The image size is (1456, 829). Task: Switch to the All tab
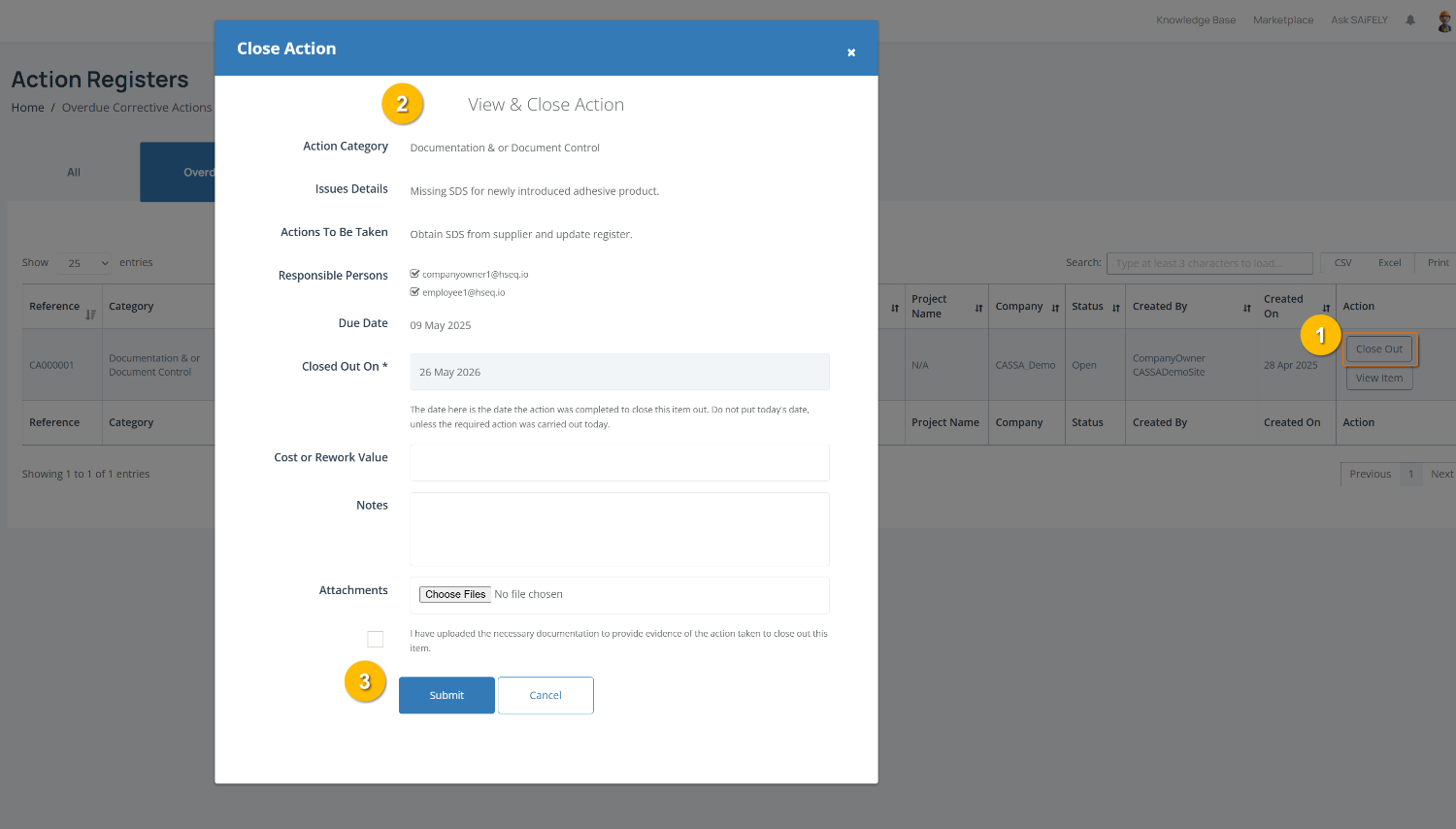pyautogui.click(x=74, y=172)
